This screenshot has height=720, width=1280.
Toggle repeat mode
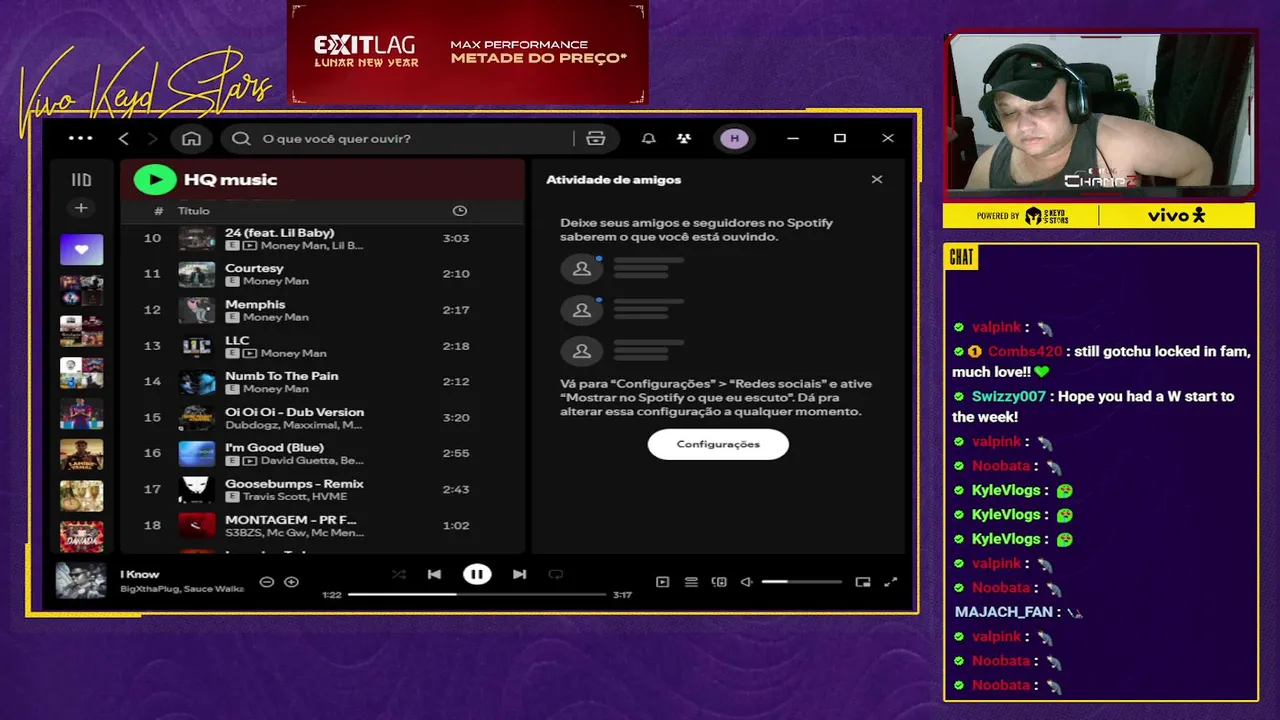pos(556,574)
